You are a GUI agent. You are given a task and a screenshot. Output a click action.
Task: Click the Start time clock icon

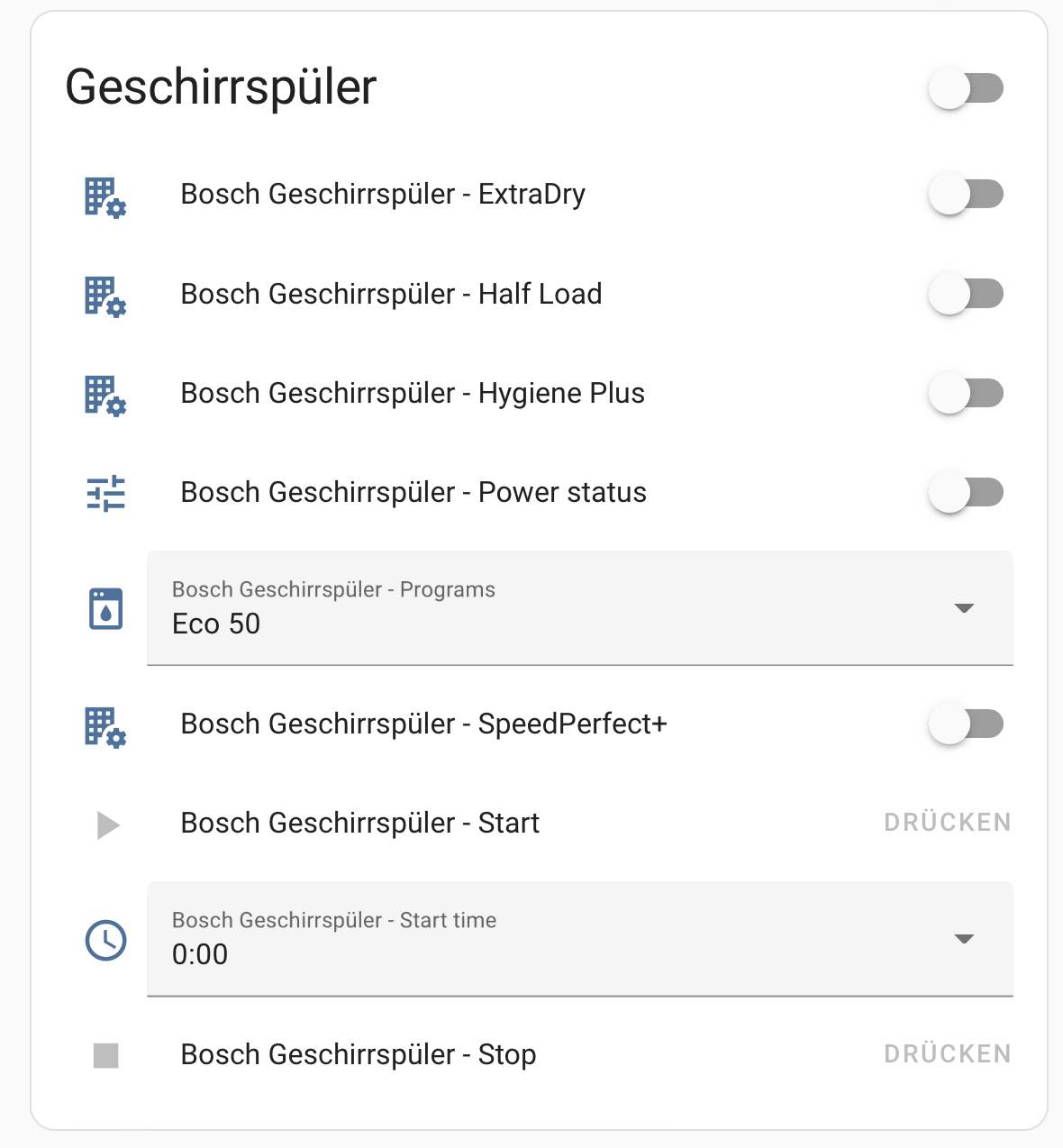105,940
